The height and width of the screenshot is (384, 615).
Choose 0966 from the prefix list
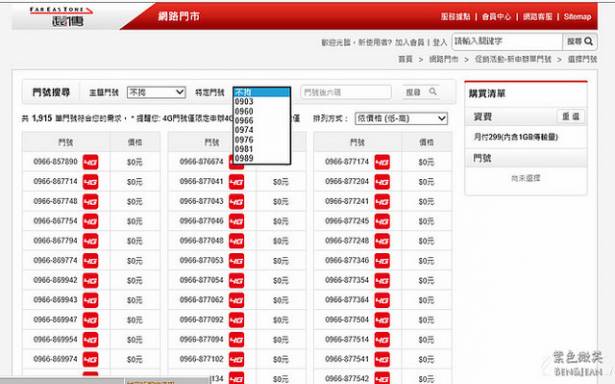point(262,120)
